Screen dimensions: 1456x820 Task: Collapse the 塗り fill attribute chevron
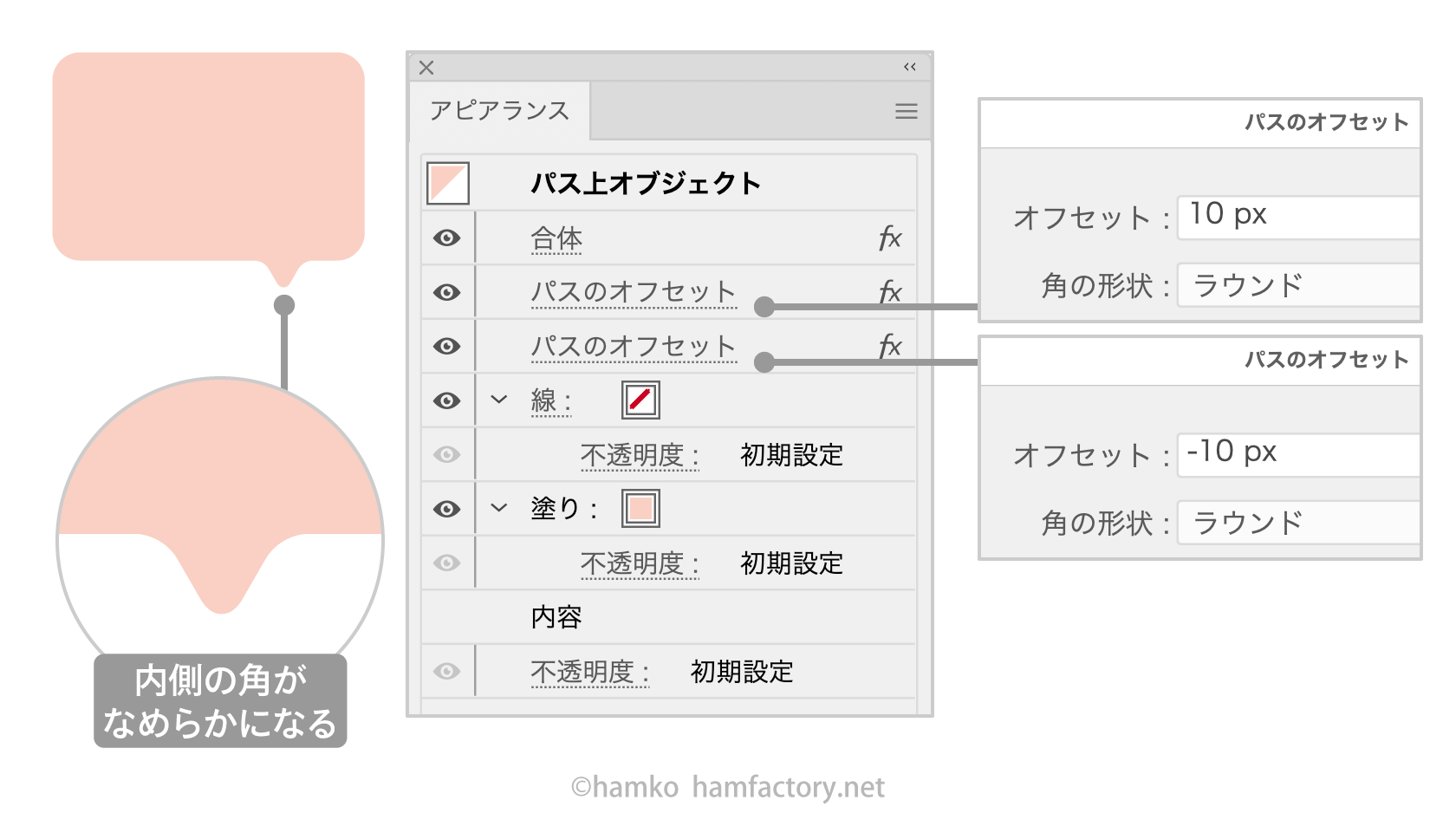499,508
